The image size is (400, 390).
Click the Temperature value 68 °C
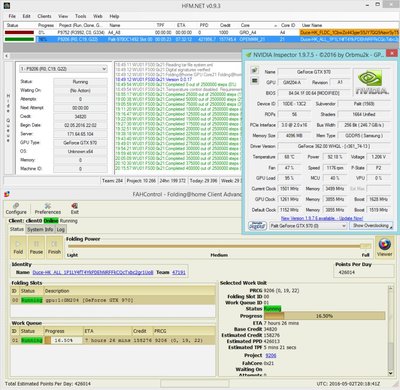point(289,157)
